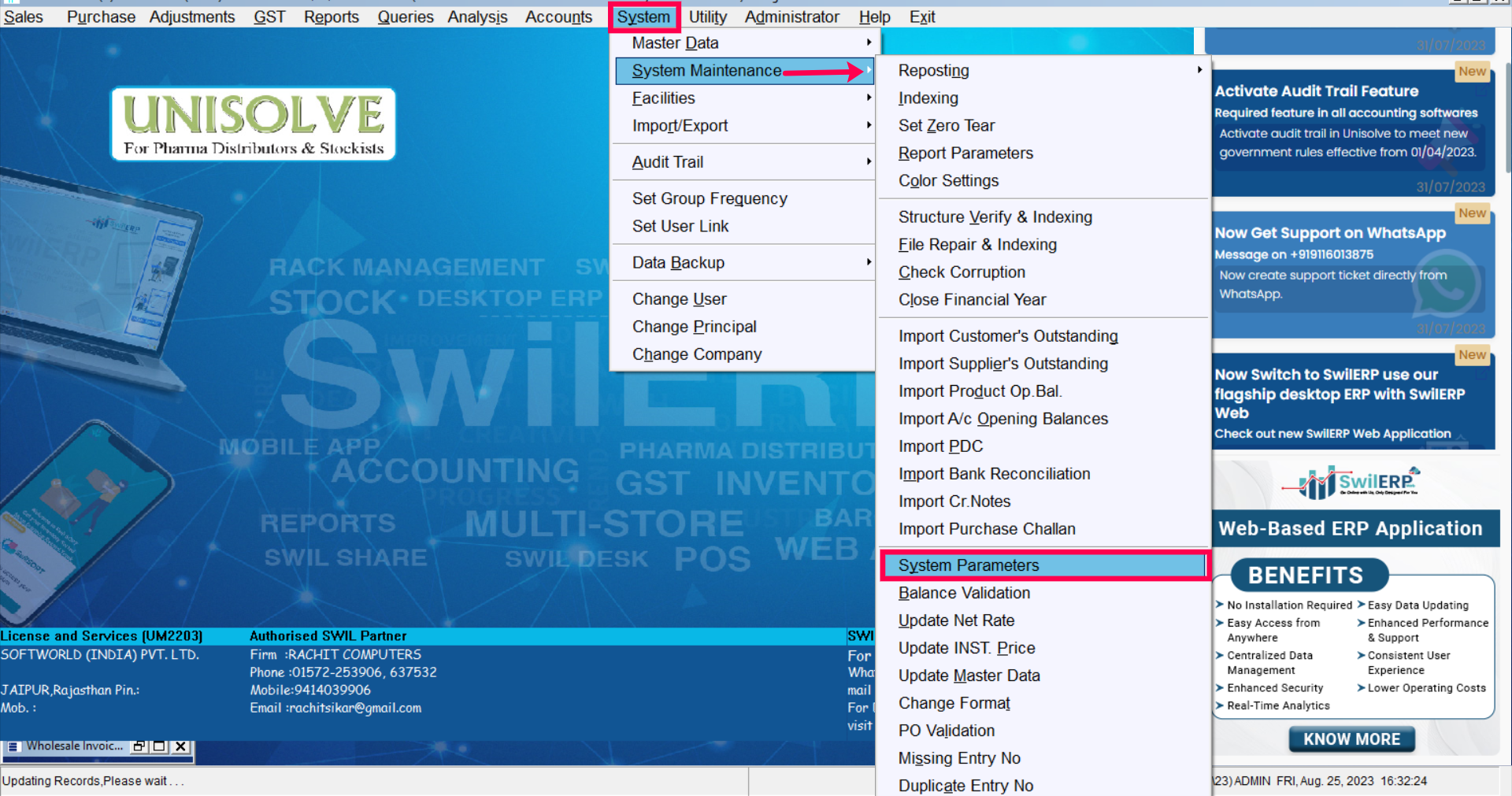Viewport: 1512px width, 796px height.
Task: Expand the Reposting submenu arrow
Action: [x=1199, y=70]
